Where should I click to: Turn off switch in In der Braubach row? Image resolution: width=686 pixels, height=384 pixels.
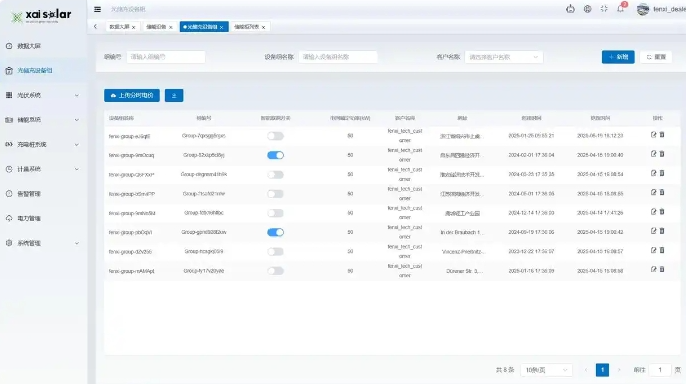click(x=276, y=232)
